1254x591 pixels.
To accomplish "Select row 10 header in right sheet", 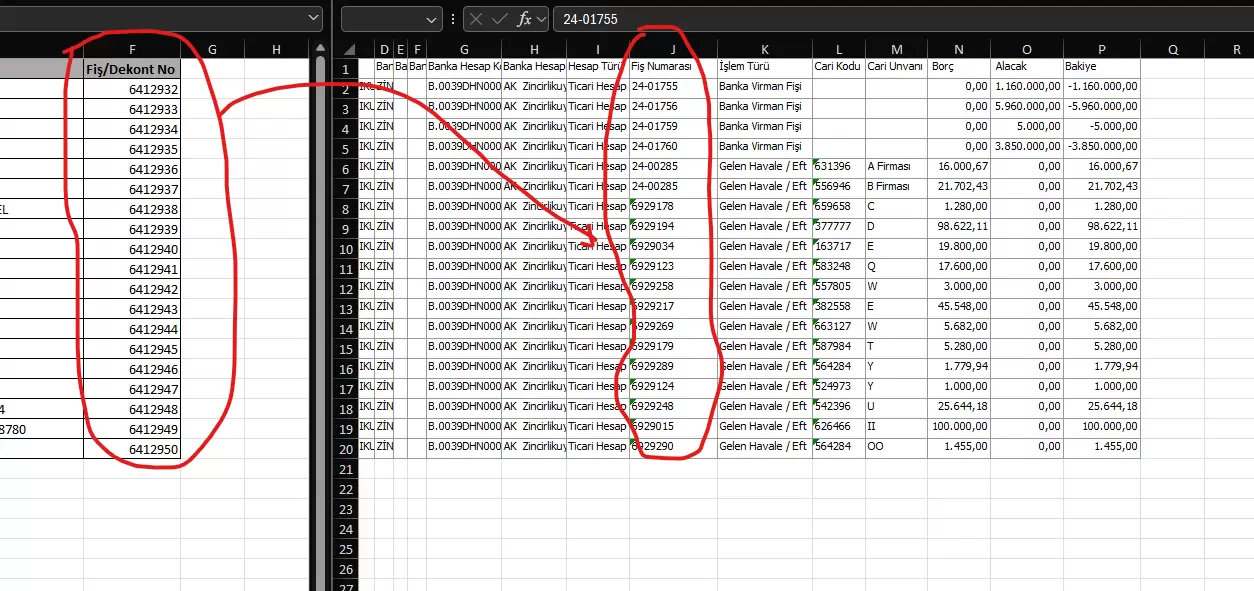I will [x=345, y=249].
